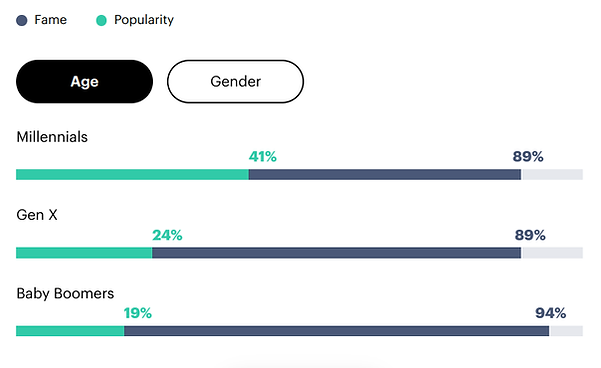The height and width of the screenshot is (368, 601).
Task: Click the Baby Boomers green popularity bar
Action: 70,331
